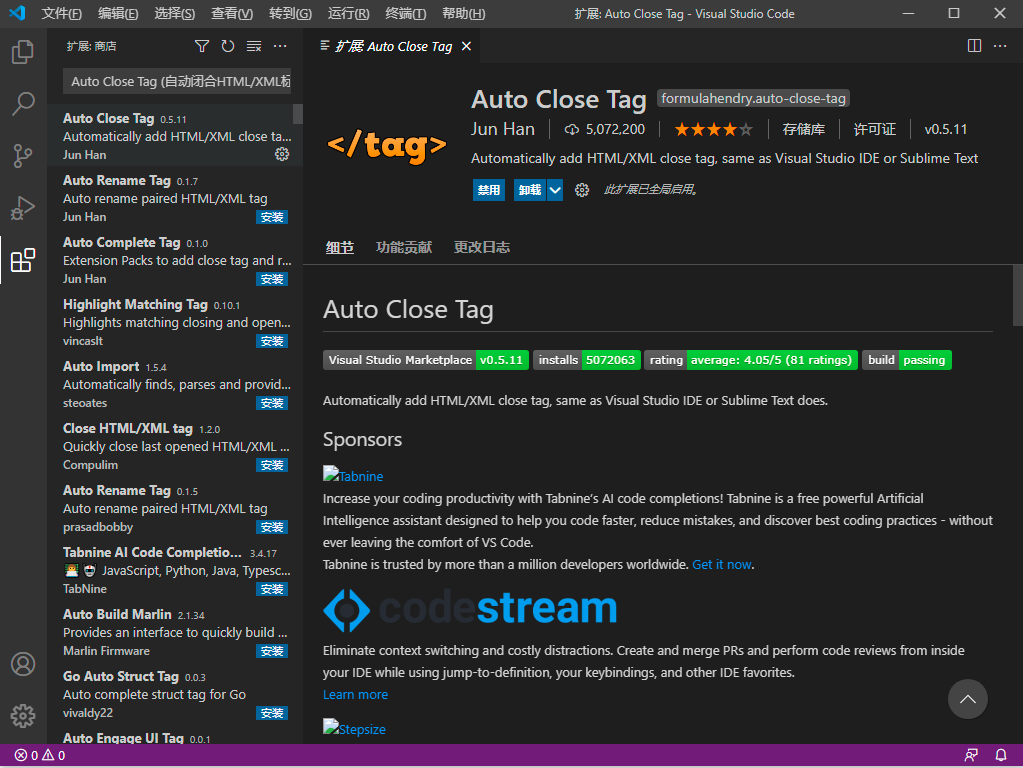The height and width of the screenshot is (768, 1023).
Task: Click the build passing badge
Action: tap(907, 360)
